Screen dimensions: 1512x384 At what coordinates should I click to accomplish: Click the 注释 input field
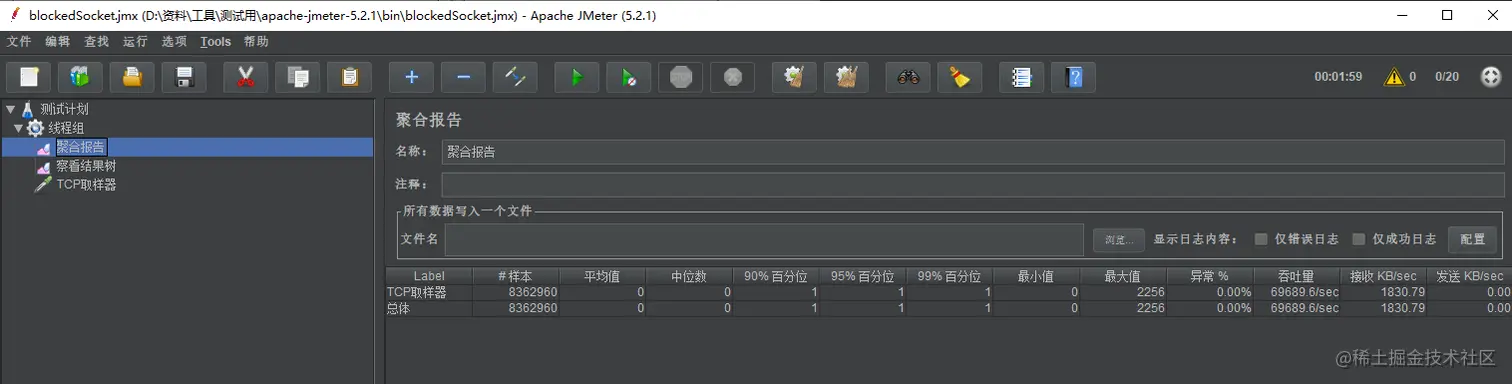click(x=973, y=185)
